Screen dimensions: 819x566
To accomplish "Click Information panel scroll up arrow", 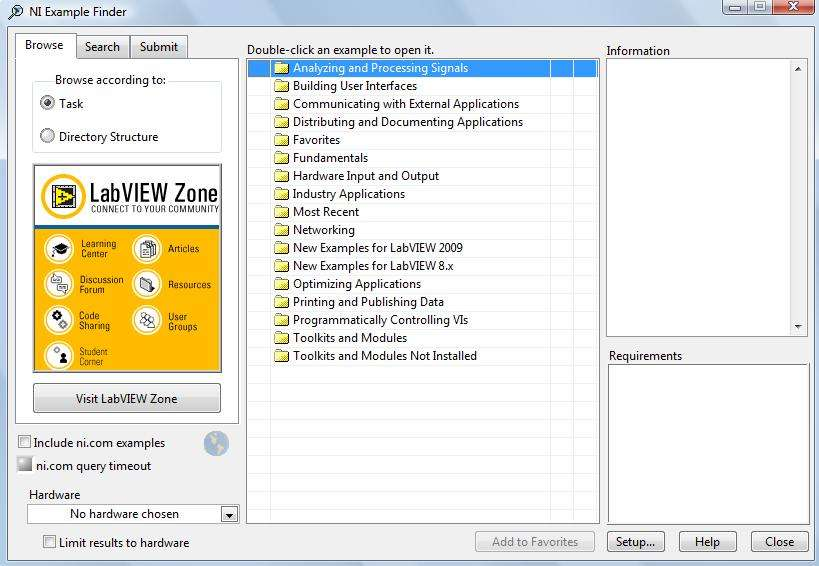I will pos(798,68).
